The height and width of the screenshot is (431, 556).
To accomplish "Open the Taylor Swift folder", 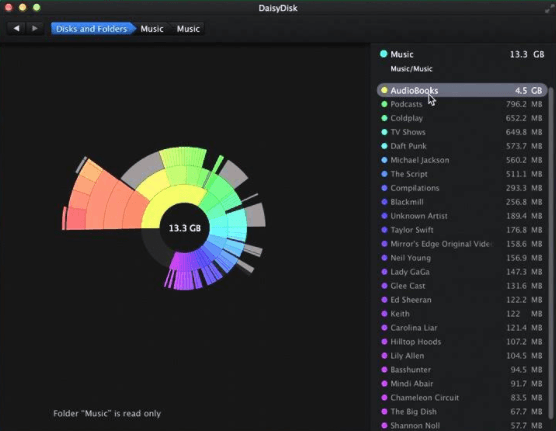I will coord(462,230).
